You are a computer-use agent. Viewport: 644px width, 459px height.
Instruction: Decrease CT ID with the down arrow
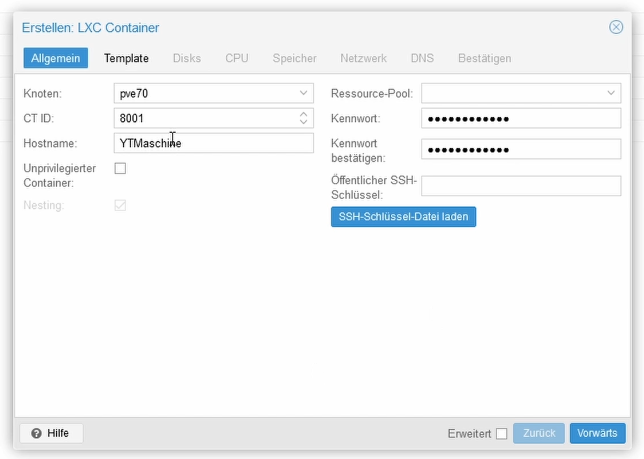303,122
